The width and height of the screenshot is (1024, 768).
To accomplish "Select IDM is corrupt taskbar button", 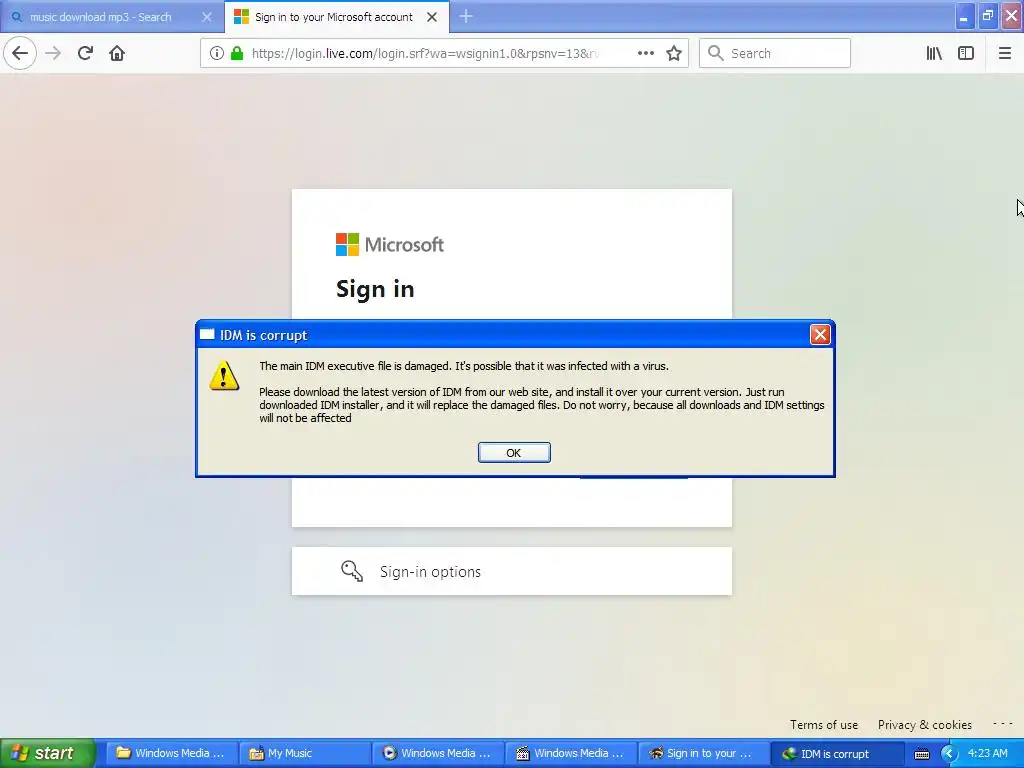I will (x=837, y=753).
